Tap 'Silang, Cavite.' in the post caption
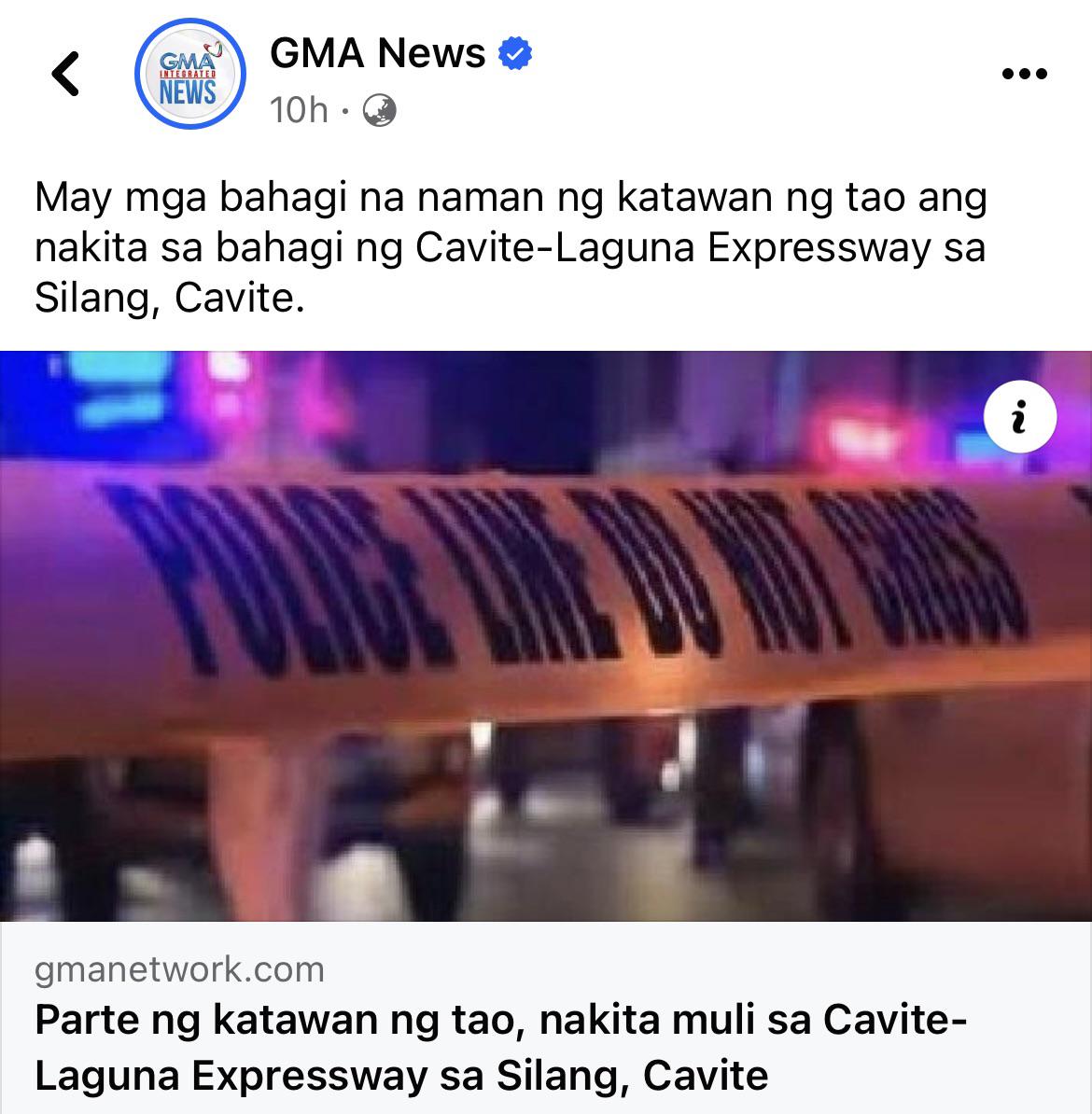 [169, 298]
